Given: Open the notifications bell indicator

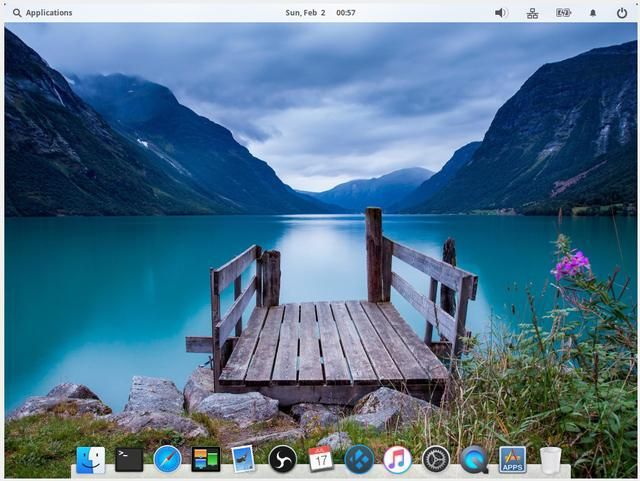Looking at the screenshot, I should coord(592,13).
